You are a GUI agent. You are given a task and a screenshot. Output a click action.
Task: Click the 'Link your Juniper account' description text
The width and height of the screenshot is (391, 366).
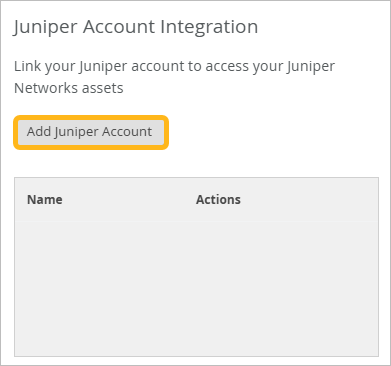click(x=174, y=77)
